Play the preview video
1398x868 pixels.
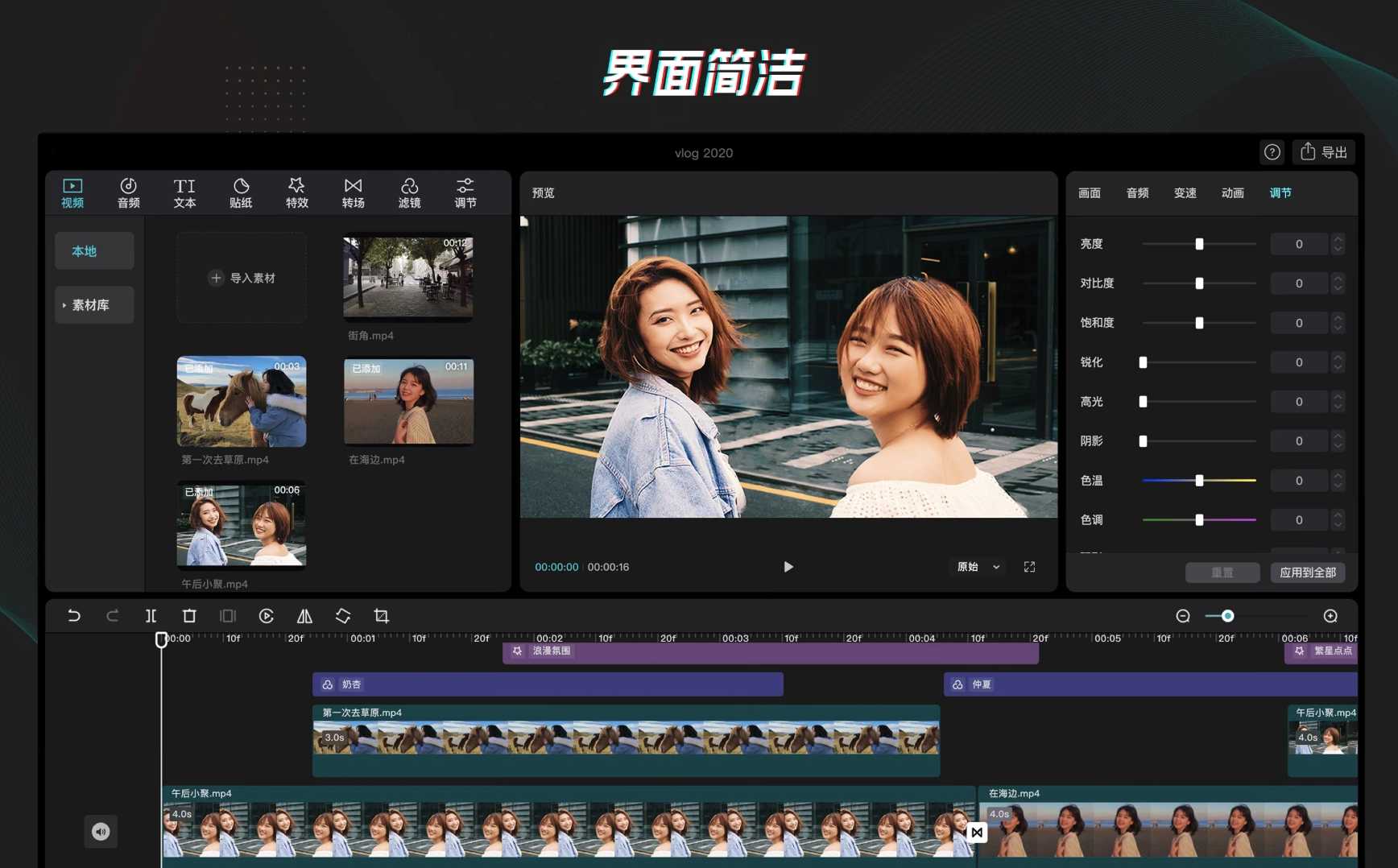pyautogui.click(x=788, y=567)
